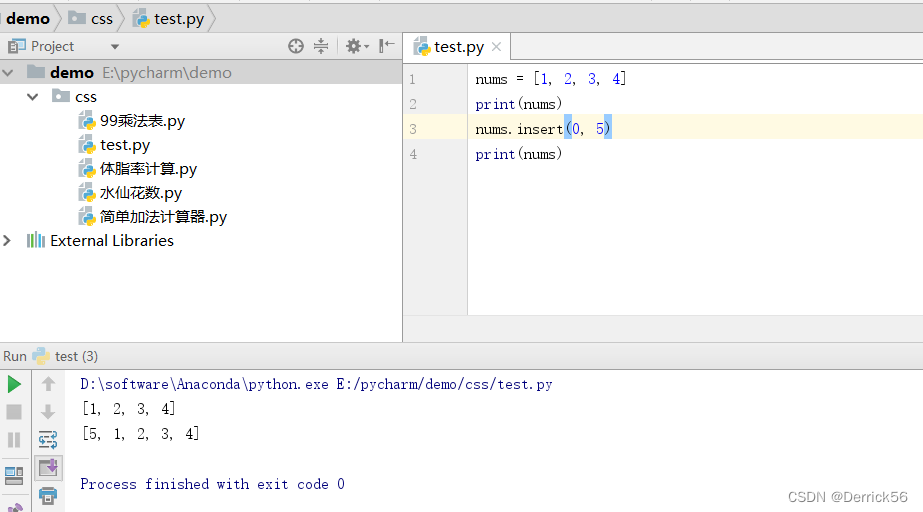This screenshot has height=512, width=923.
Task: Click scroll from source crosshair icon
Action: [296, 46]
